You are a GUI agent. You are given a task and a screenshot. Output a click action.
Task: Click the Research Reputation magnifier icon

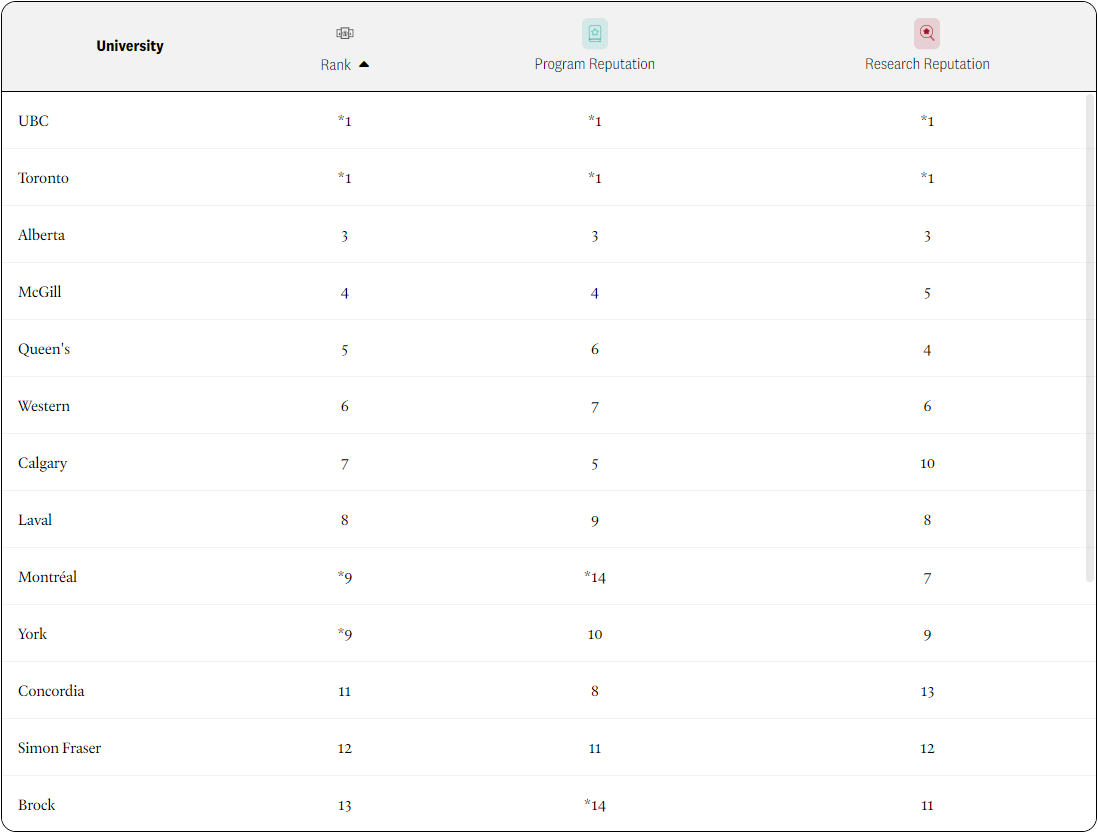point(926,33)
